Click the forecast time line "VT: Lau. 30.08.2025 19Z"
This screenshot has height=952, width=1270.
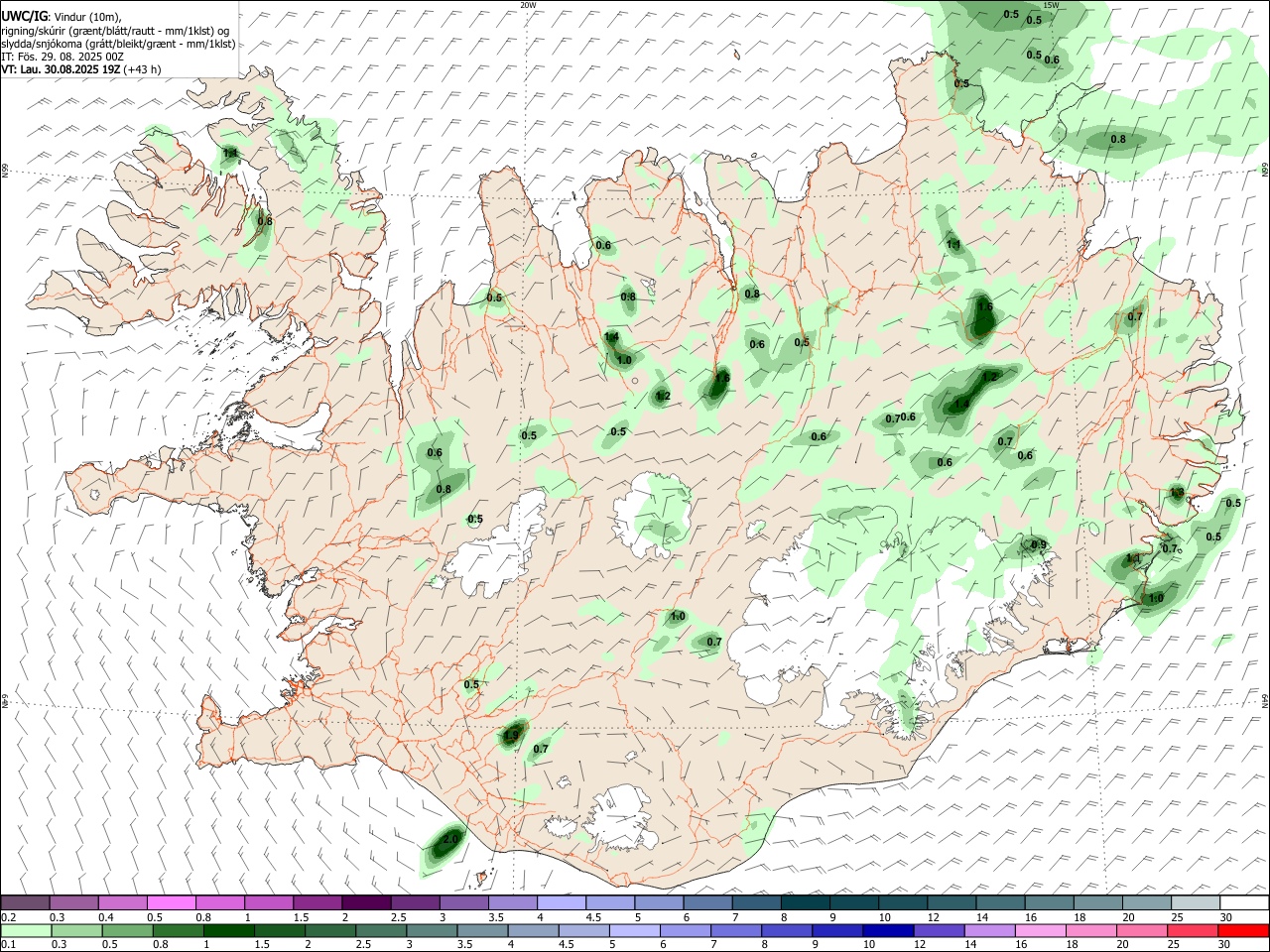click(62, 69)
